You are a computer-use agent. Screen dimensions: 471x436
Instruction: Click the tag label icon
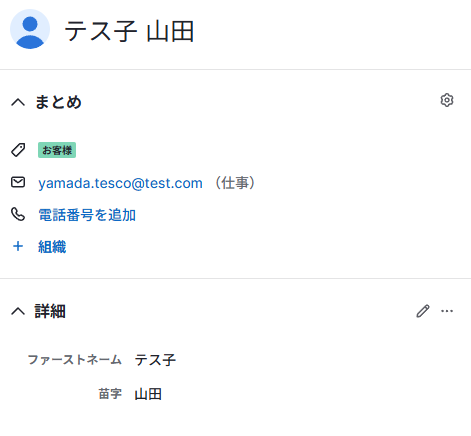(x=18, y=150)
